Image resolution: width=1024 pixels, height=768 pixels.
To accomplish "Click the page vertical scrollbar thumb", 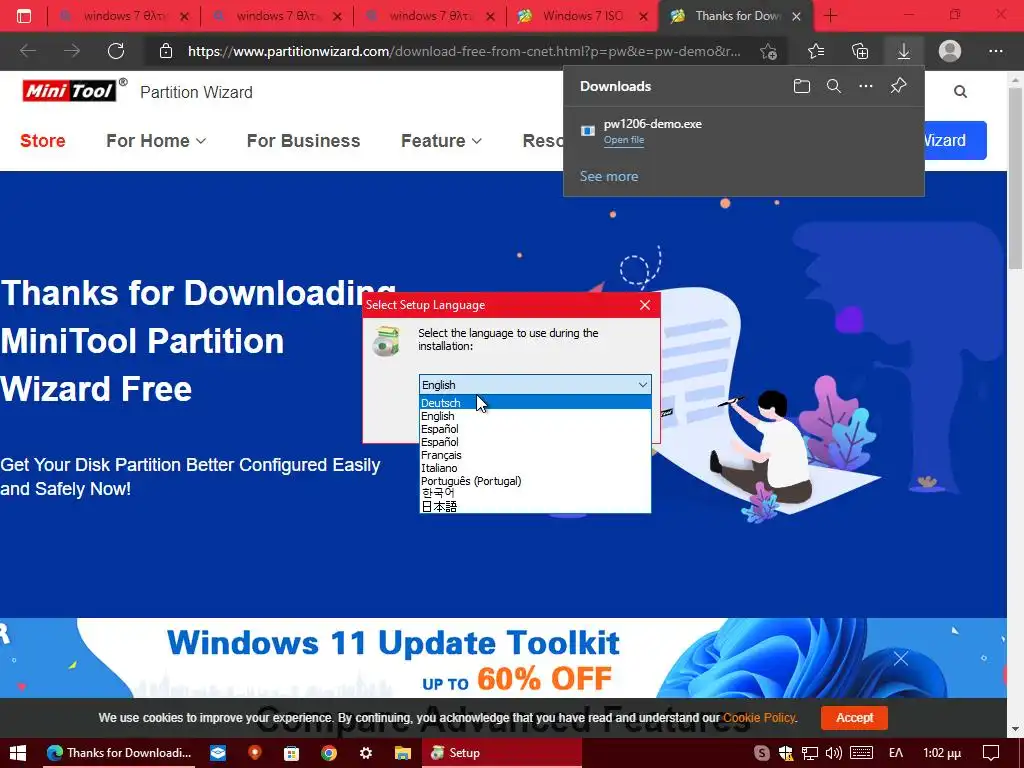I will point(1015,178).
